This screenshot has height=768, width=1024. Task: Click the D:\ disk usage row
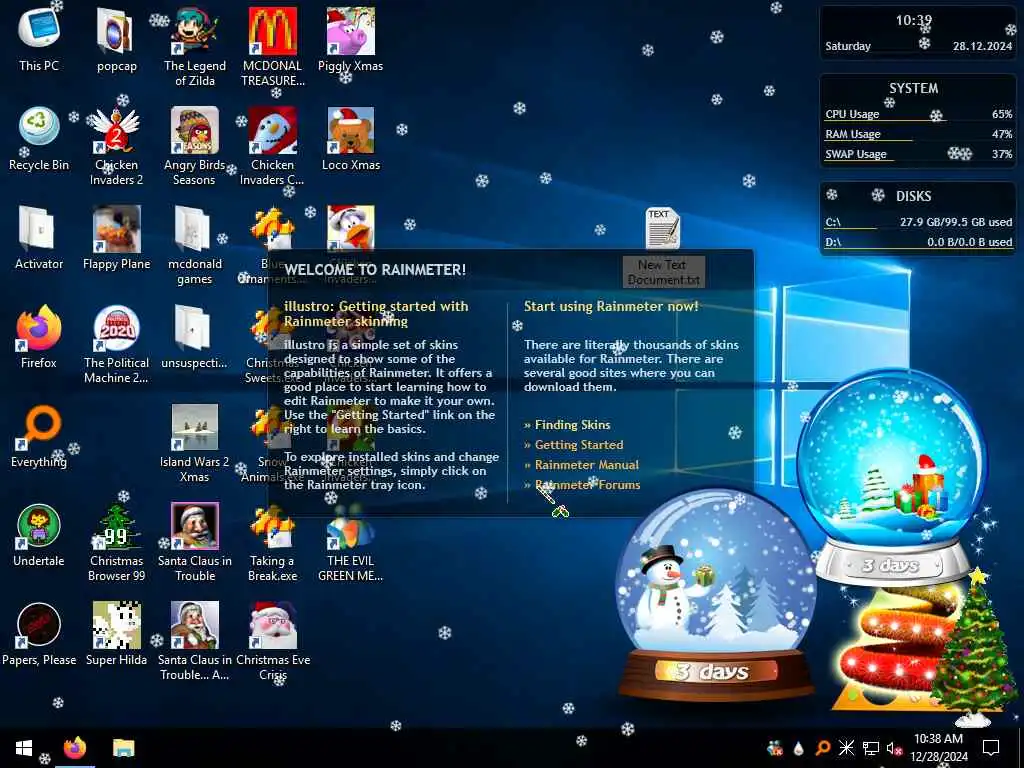coord(918,242)
